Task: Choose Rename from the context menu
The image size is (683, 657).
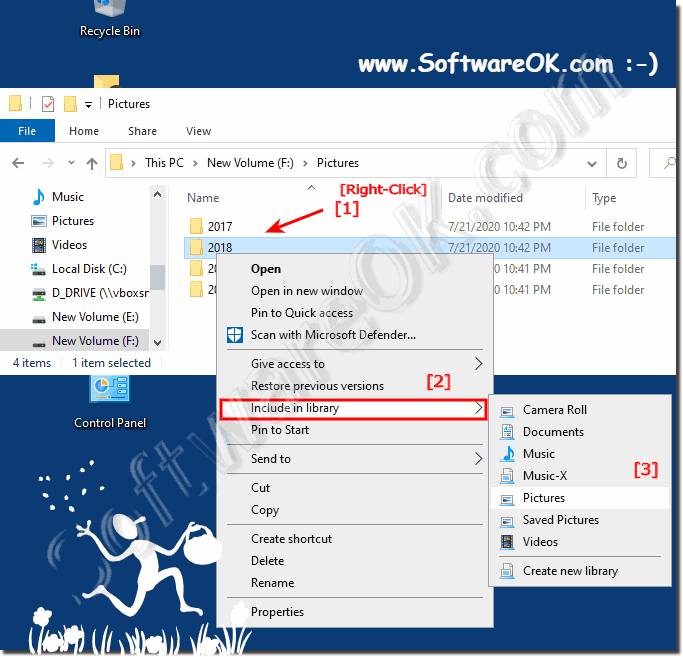Action: (x=355, y=583)
